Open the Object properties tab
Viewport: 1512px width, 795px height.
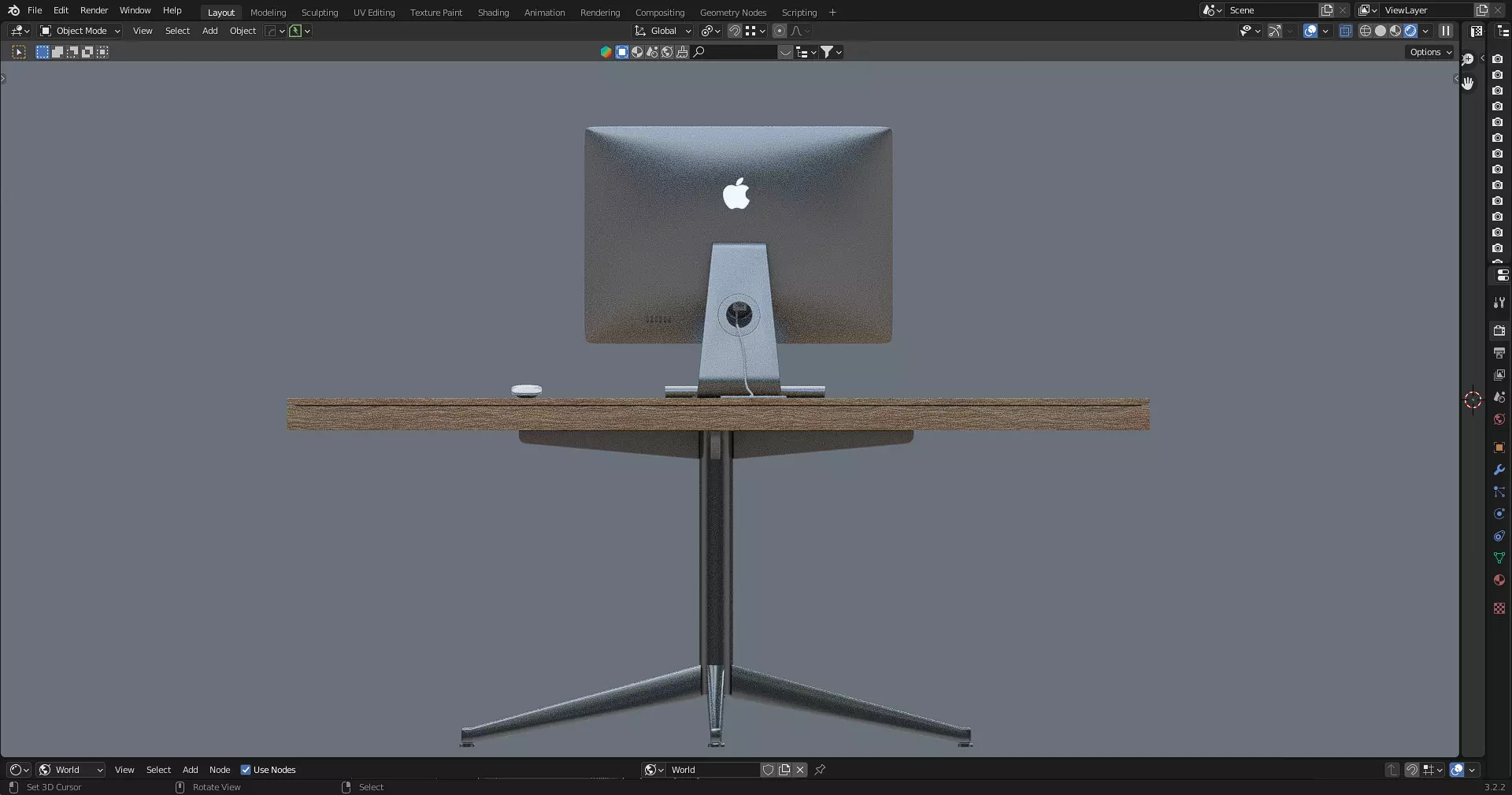pyautogui.click(x=1499, y=448)
